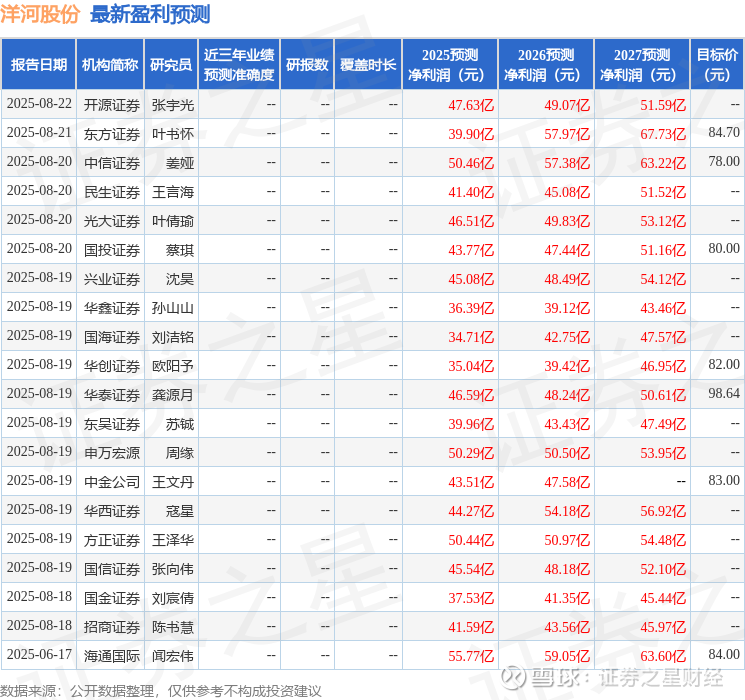The height and width of the screenshot is (700, 745).
Task: Select the 兴业证券 institution cell
Action: click(112, 279)
